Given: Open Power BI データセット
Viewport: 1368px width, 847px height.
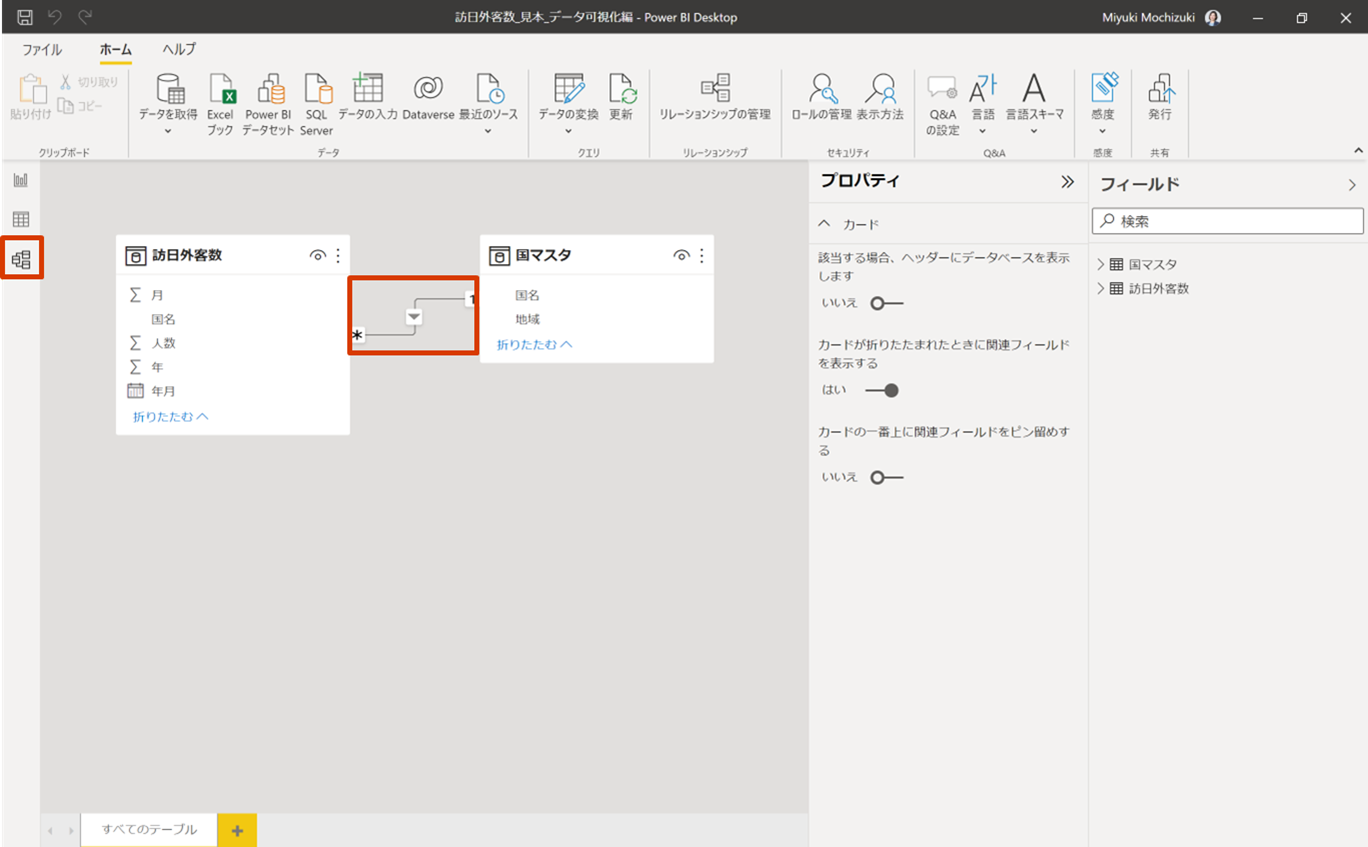Looking at the screenshot, I should pyautogui.click(x=268, y=104).
